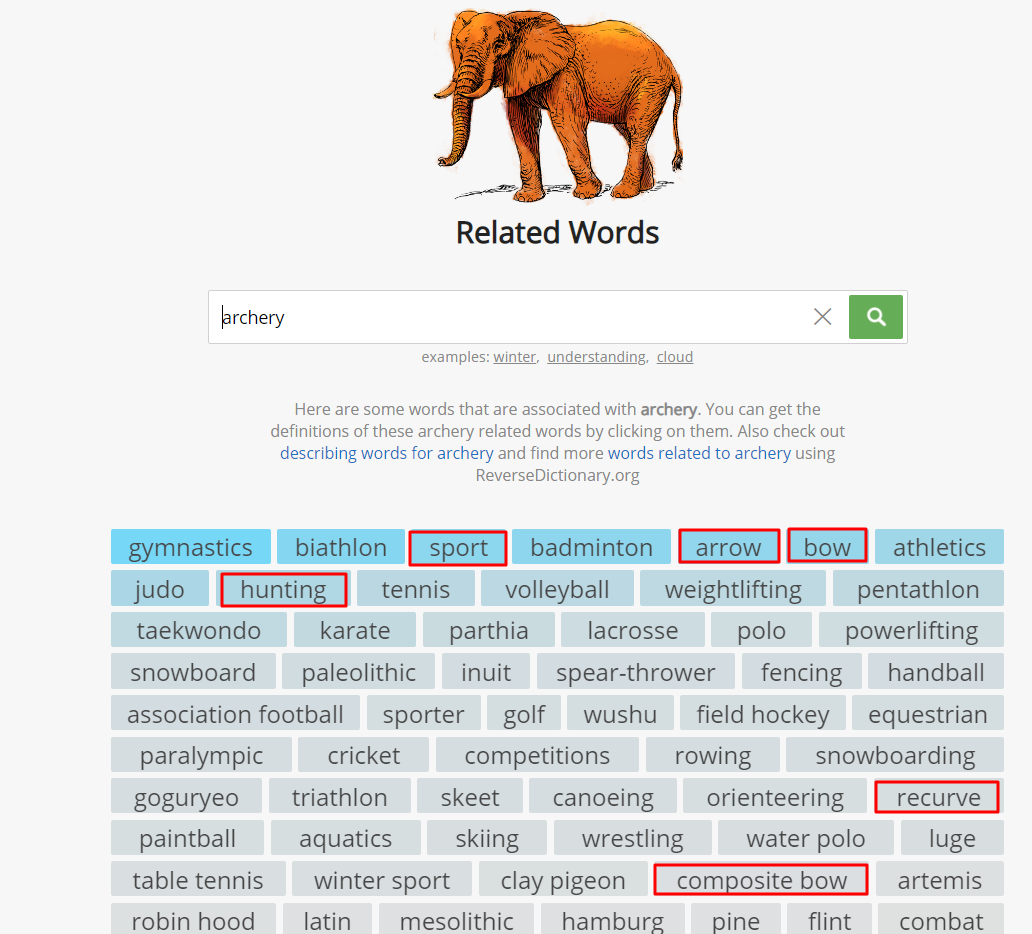Open the 'cloud' example link

[674, 357]
